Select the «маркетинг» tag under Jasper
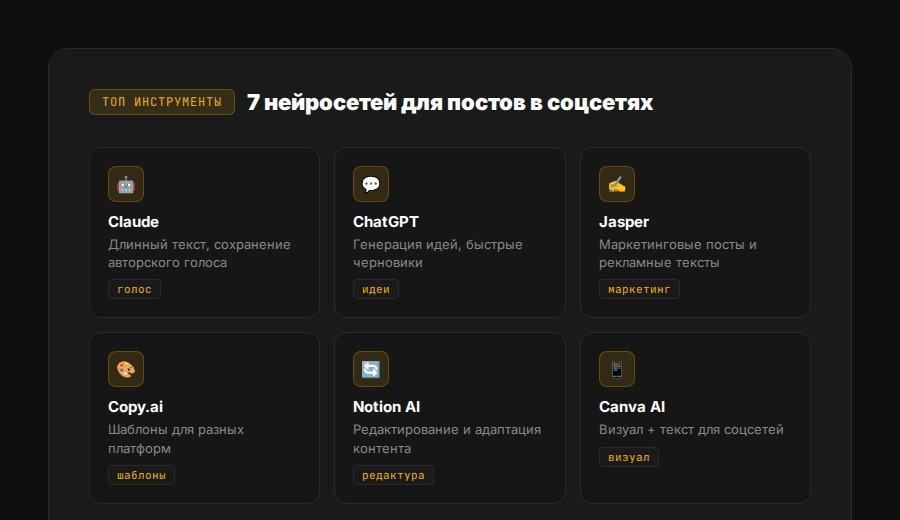The width and height of the screenshot is (900, 520). [x=639, y=289]
